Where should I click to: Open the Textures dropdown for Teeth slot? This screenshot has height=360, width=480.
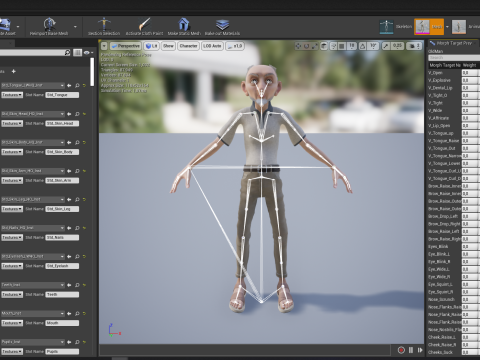[x=12, y=295]
